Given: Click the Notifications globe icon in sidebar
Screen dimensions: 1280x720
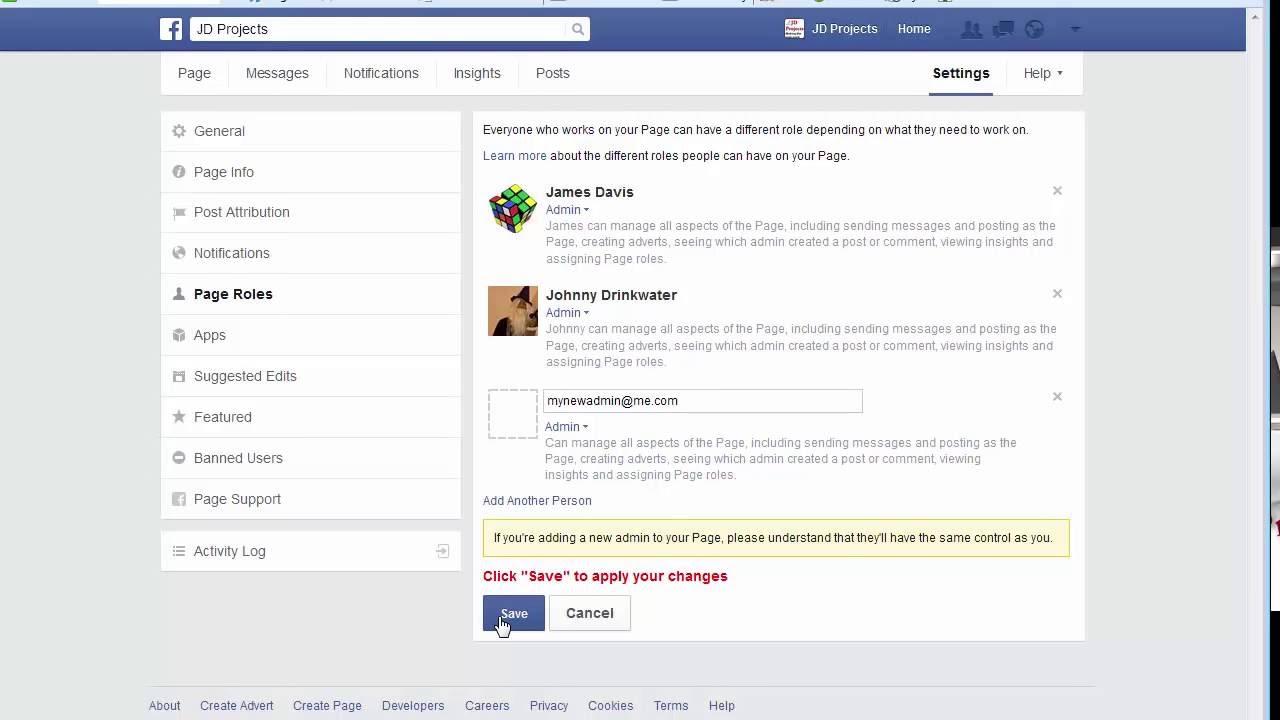Looking at the screenshot, I should pyautogui.click(x=179, y=253).
